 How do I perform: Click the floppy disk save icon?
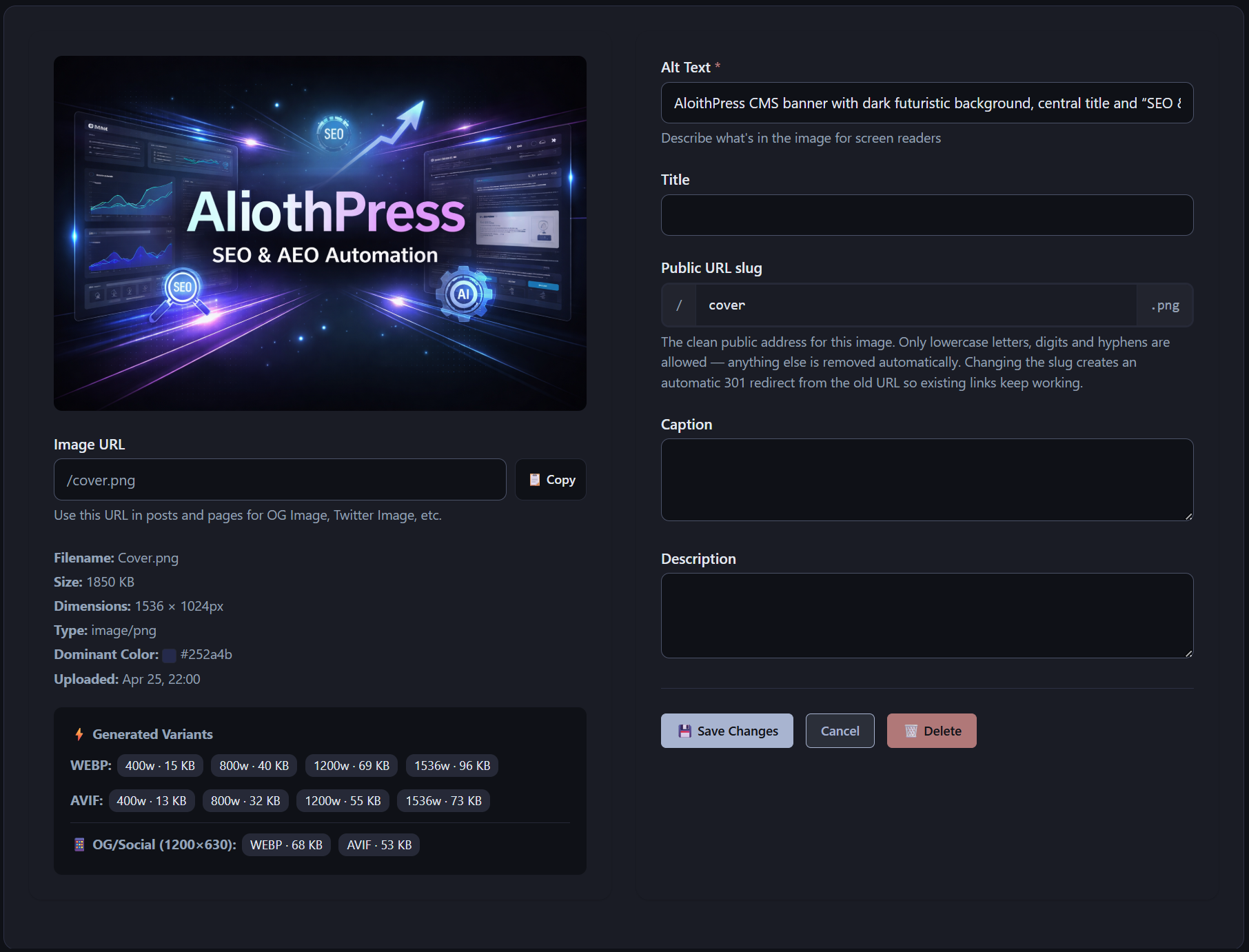(x=684, y=731)
